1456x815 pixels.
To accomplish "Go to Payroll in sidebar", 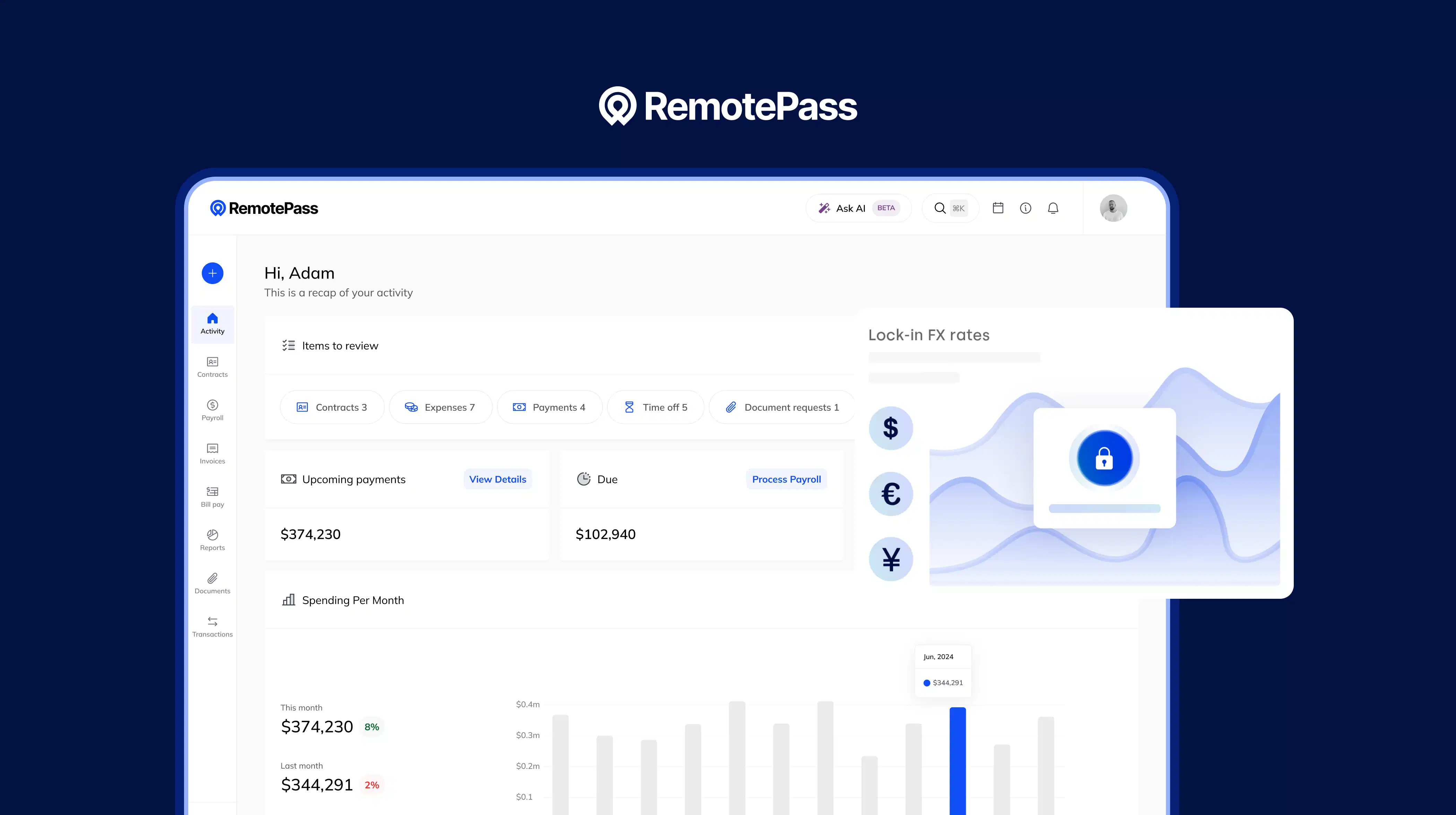I will pyautogui.click(x=213, y=410).
